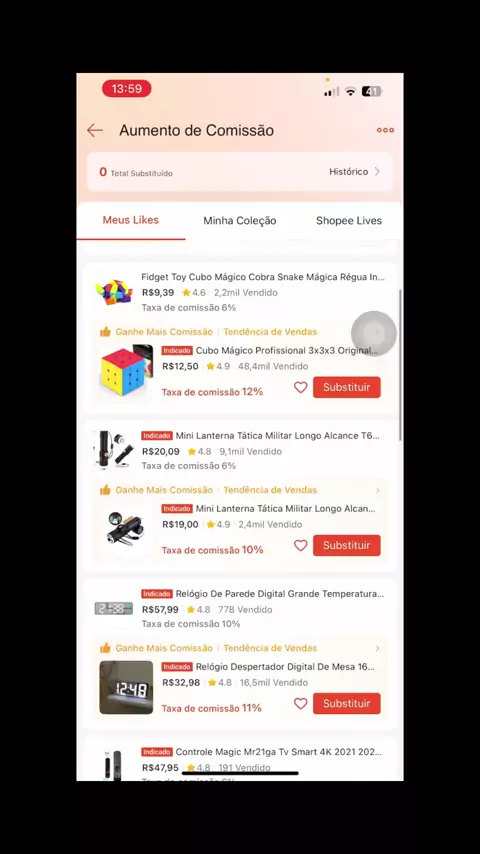Click the vertical scrollbar indicator
The width and height of the screenshot is (480, 854).
point(401,365)
